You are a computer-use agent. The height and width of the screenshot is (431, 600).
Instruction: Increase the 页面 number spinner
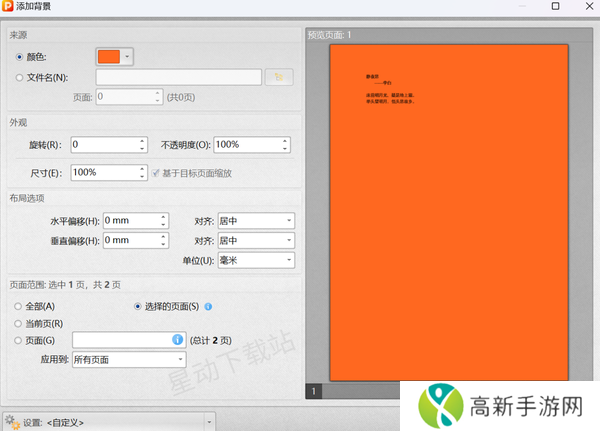coord(158,93)
